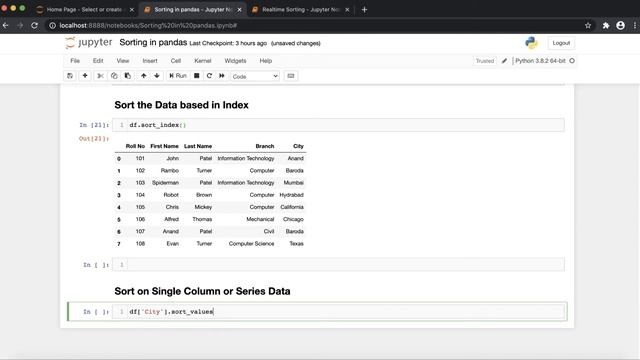Click the Sort the Data based in Index heading
The image size is (640, 360).
tap(181, 105)
